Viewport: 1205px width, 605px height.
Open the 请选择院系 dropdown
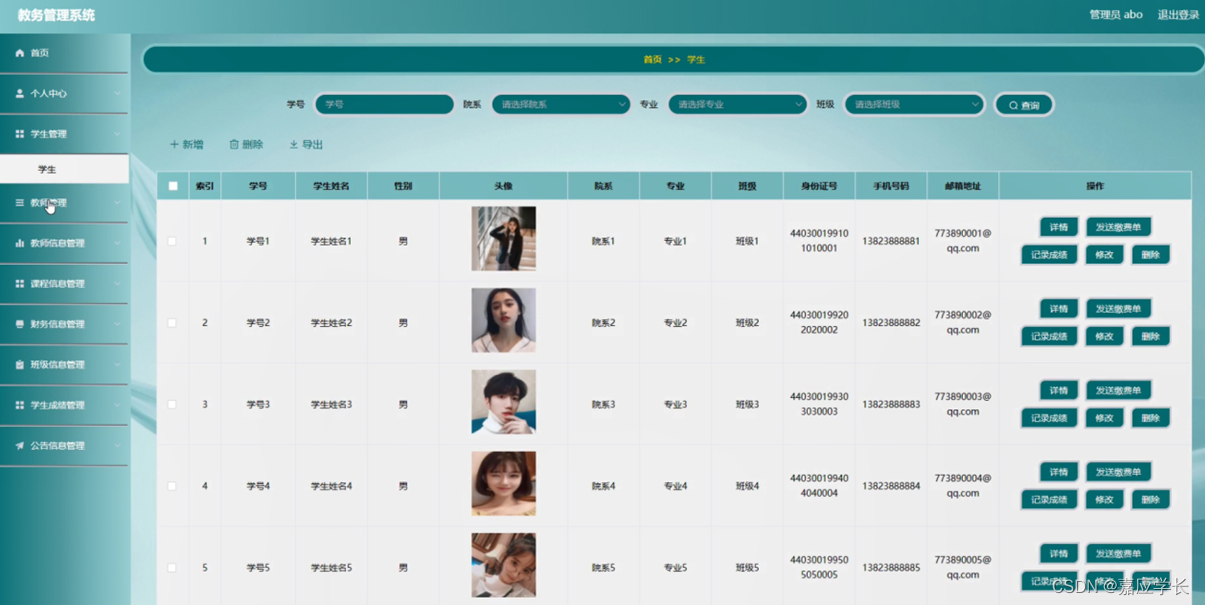[x=561, y=104]
